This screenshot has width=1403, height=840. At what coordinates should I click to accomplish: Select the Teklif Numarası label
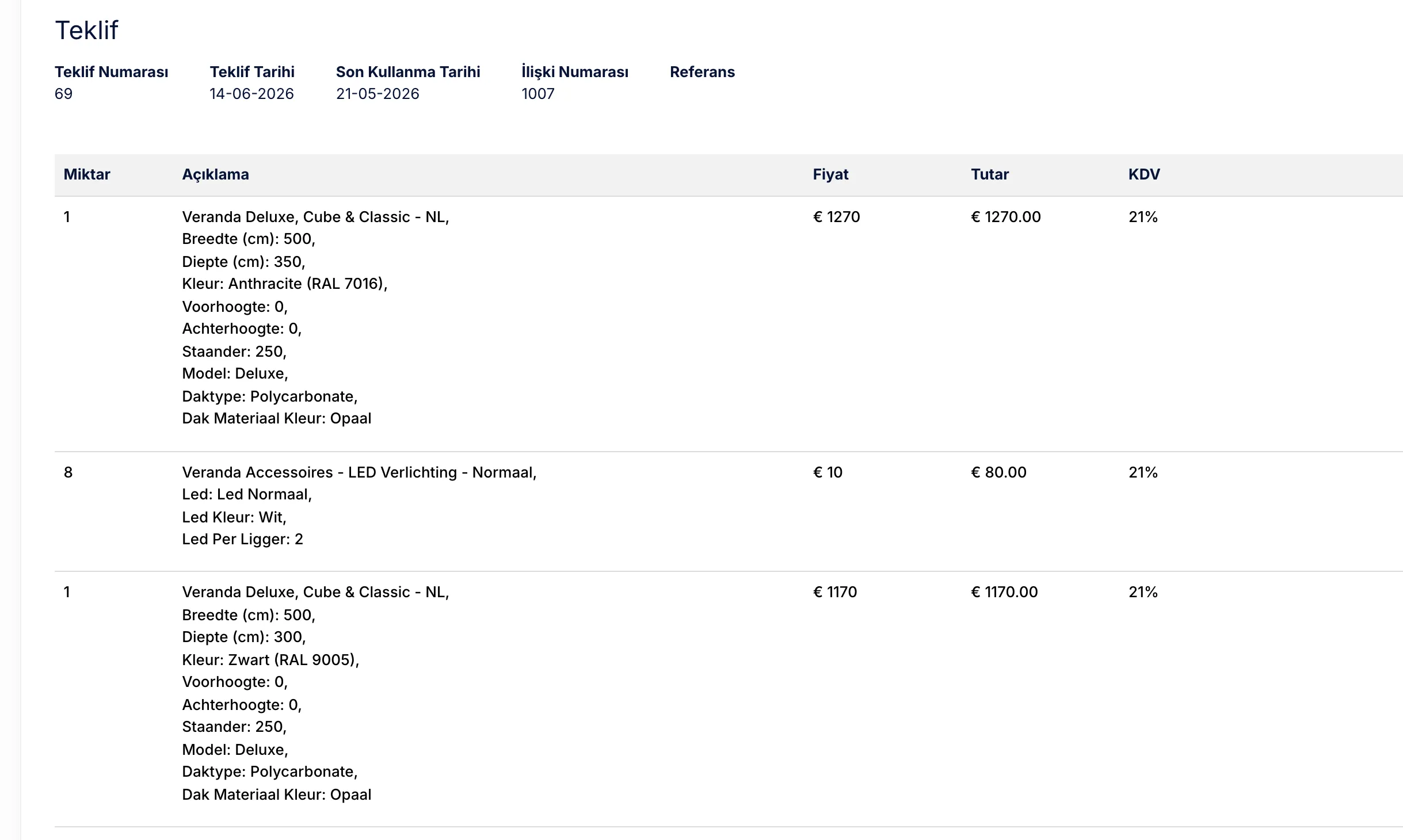[112, 72]
